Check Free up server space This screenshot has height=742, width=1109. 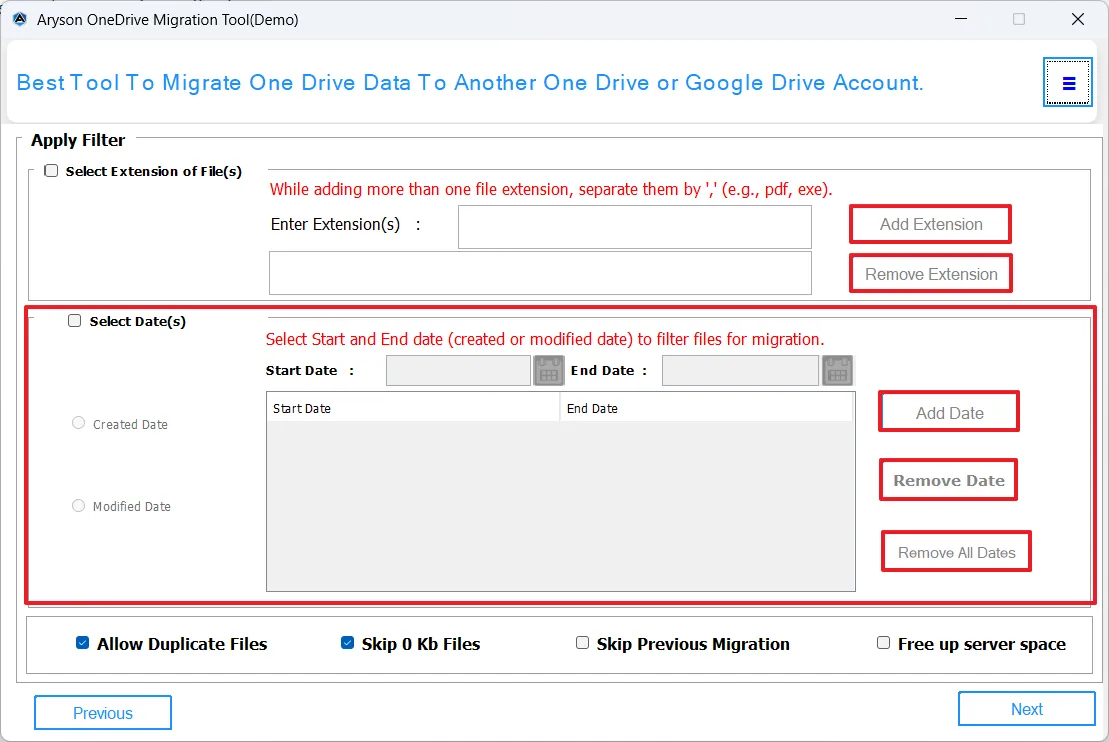pos(883,643)
